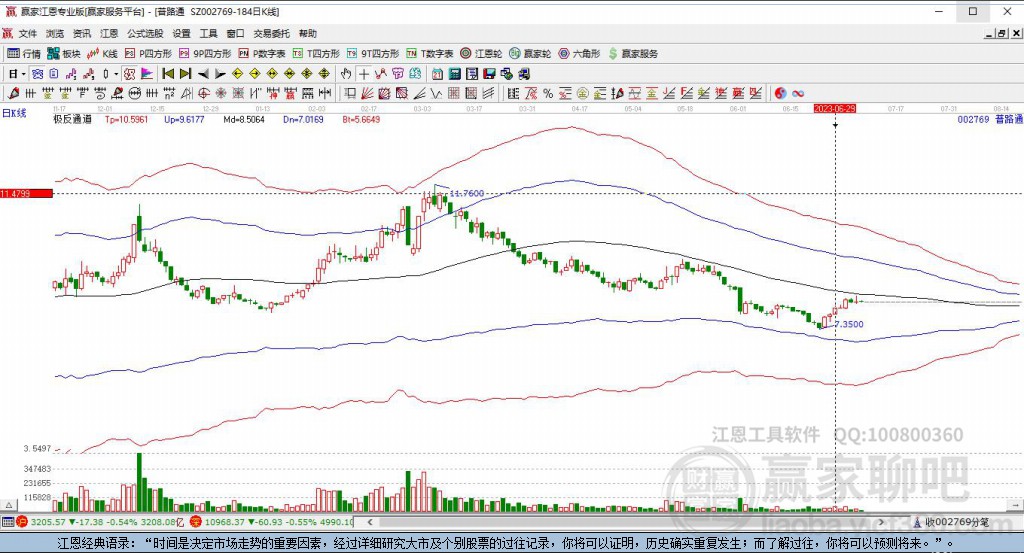Open the calculator icon
Viewport: 1024px width, 553px height.
point(455,74)
